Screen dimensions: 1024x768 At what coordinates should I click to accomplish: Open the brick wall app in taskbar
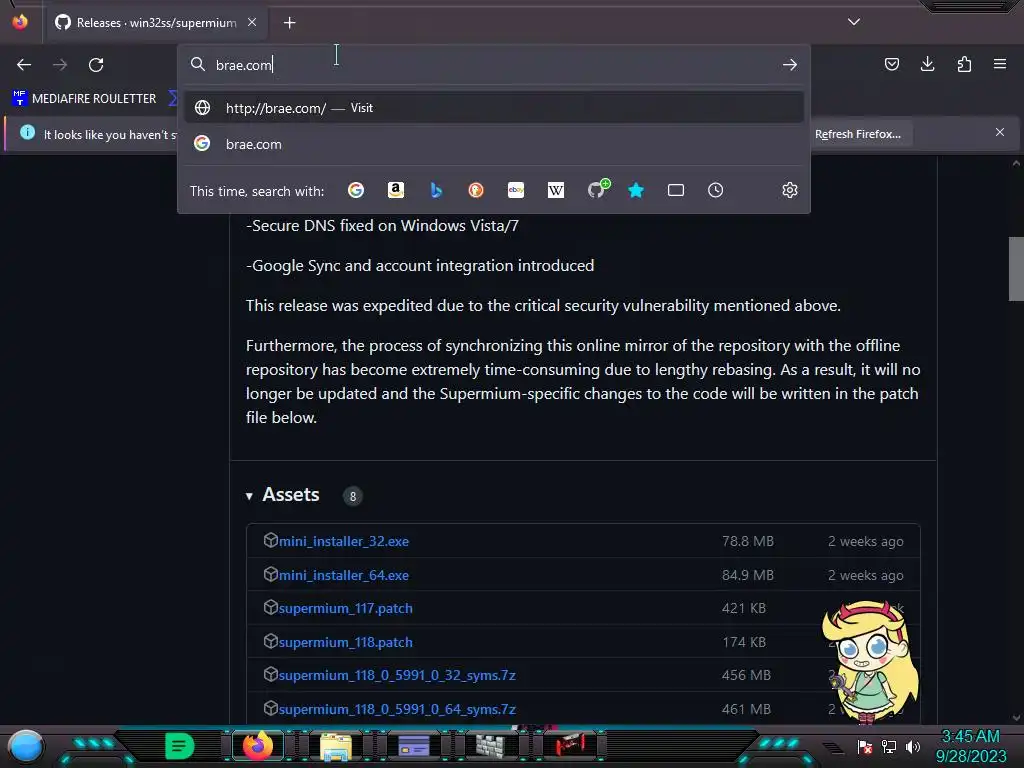tap(490, 745)
